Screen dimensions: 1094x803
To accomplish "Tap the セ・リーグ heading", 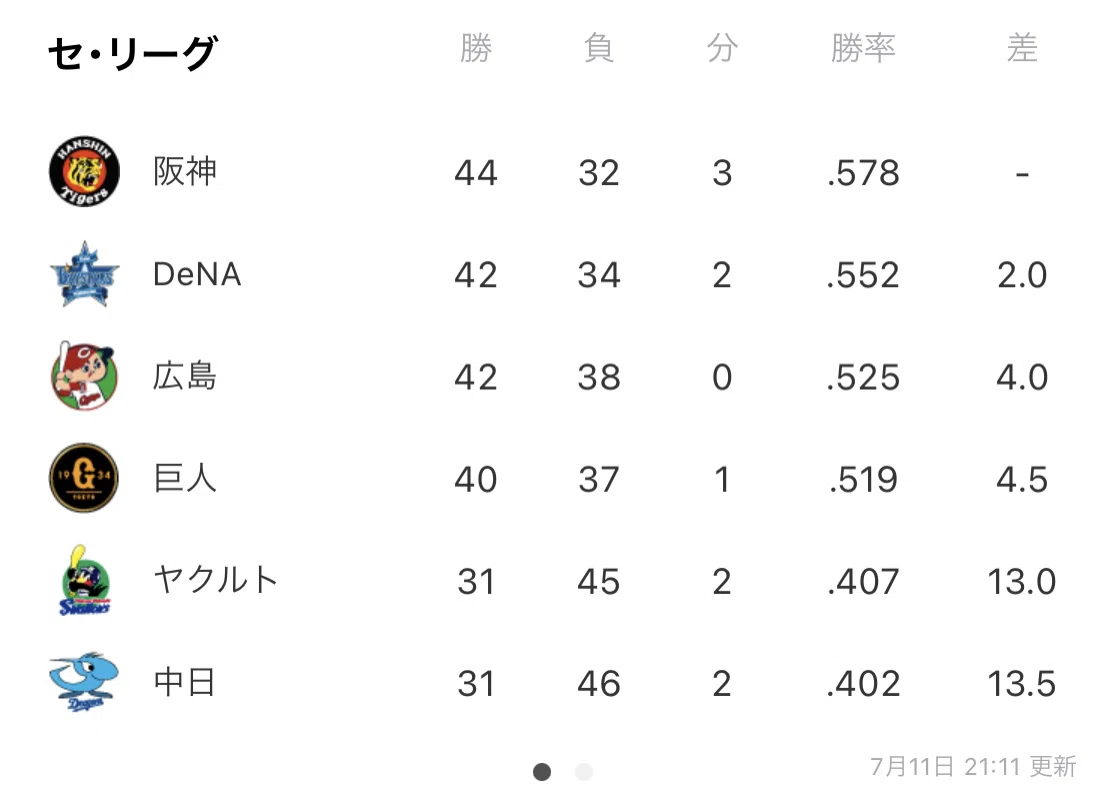I will [133, 53].
